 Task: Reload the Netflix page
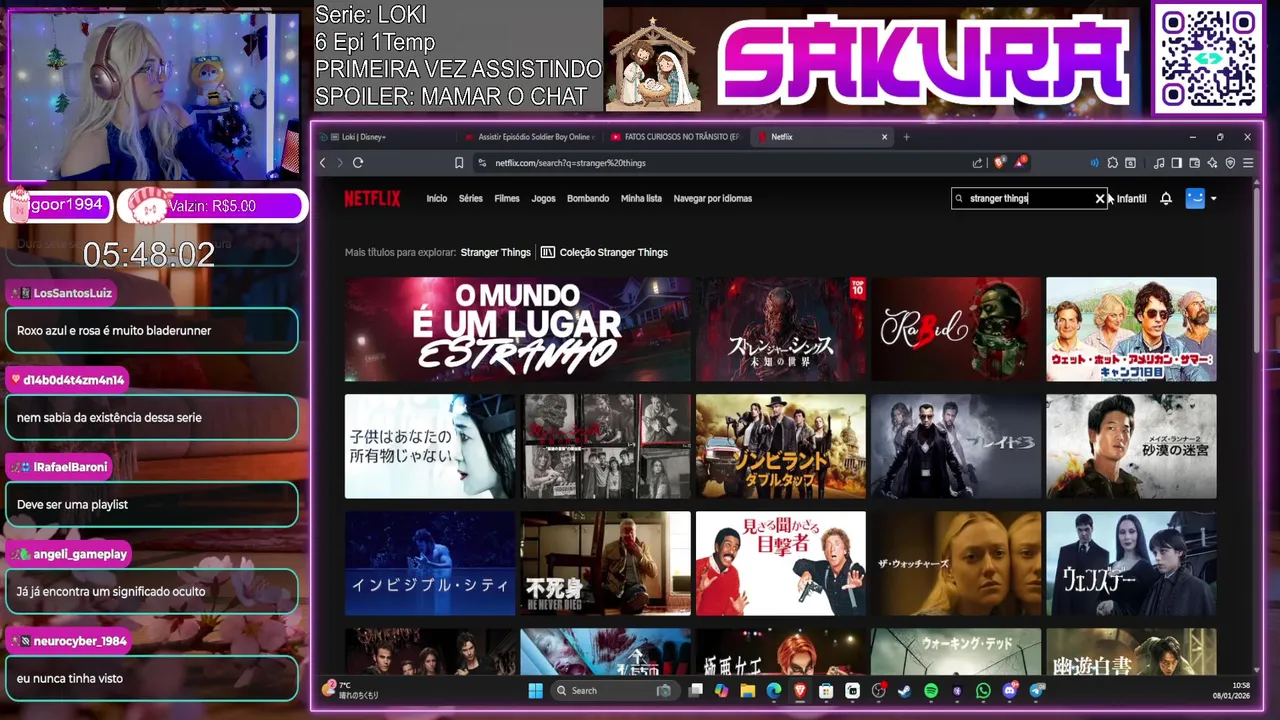coord(358,163)
